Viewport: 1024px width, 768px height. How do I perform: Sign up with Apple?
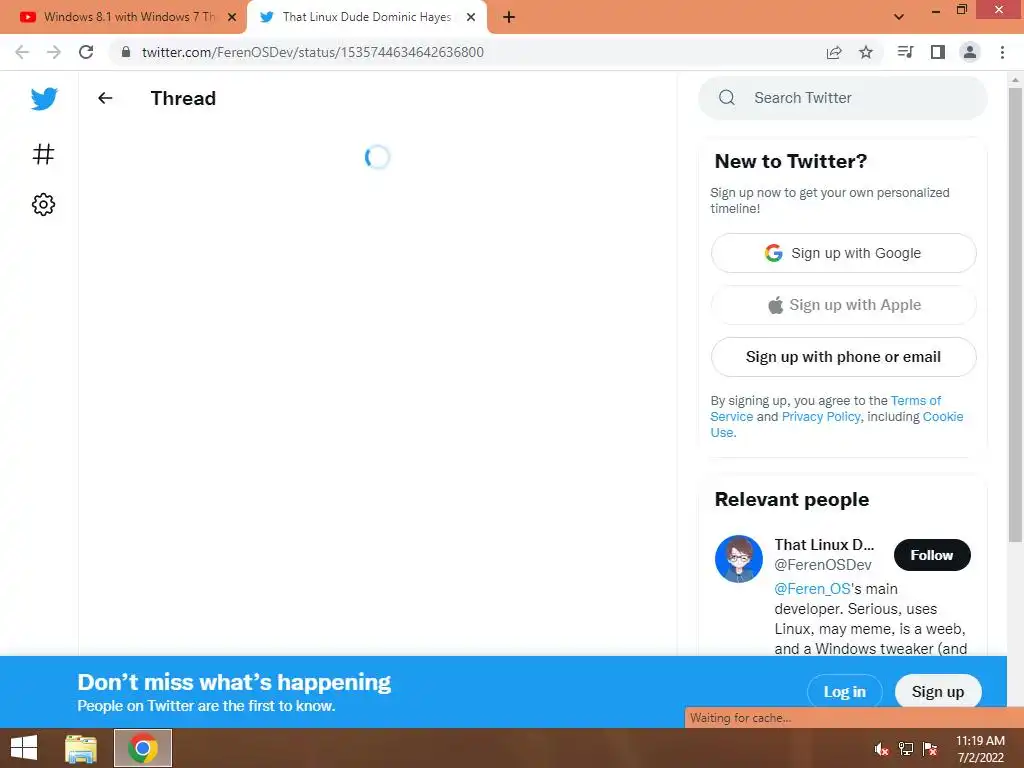[x=843, y=305]
